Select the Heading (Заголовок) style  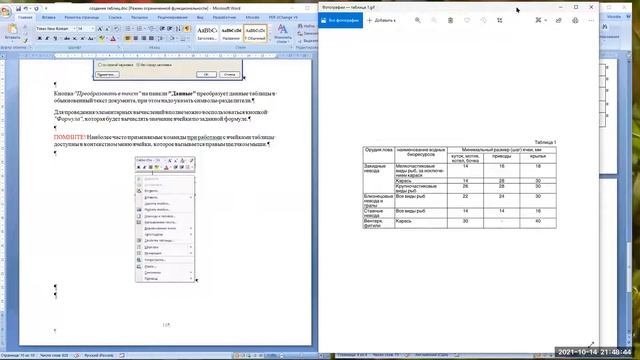(207, 33)
